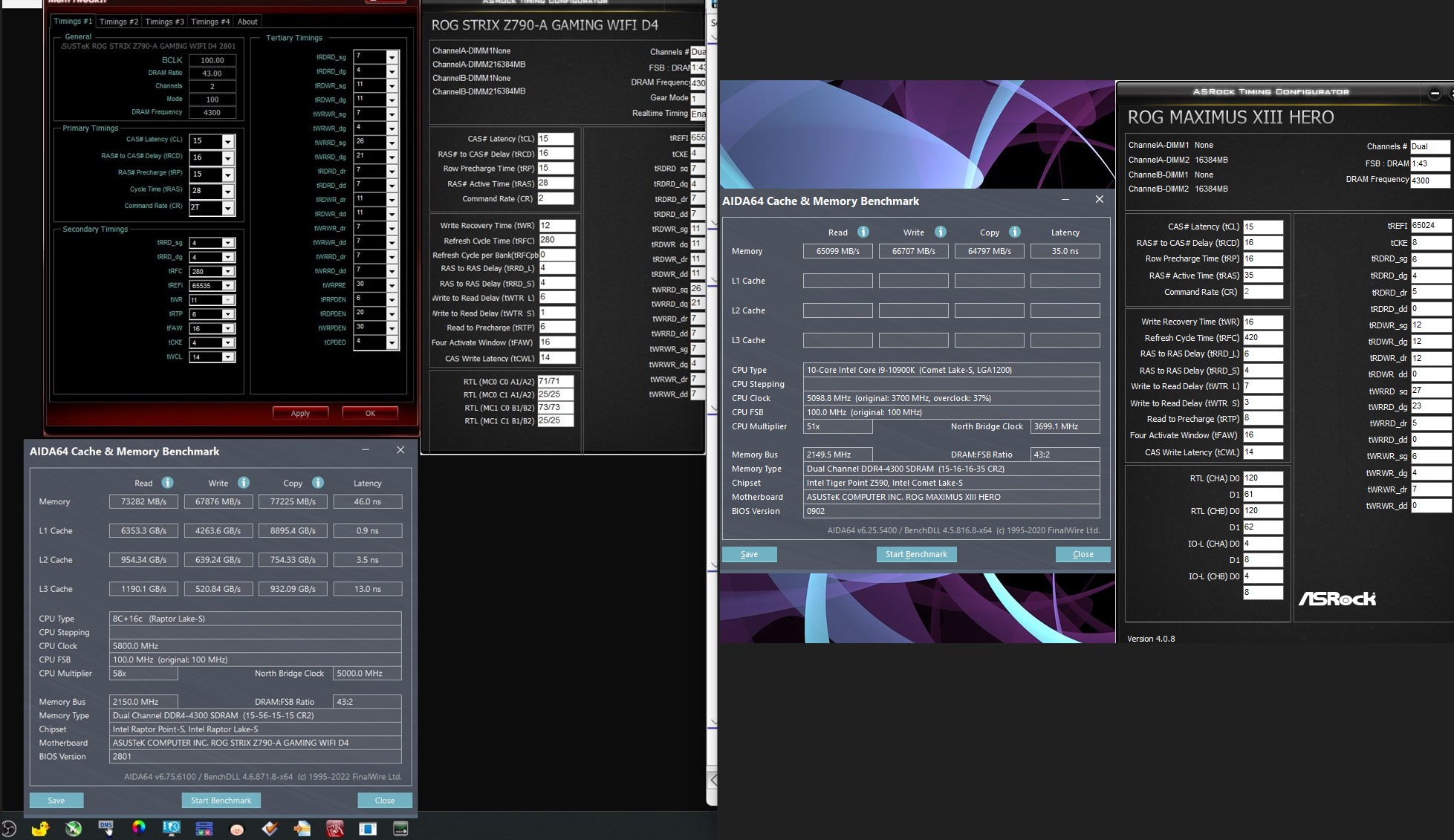
Task: Open the DNS tool taskbar icon
Action: point(106,828)
